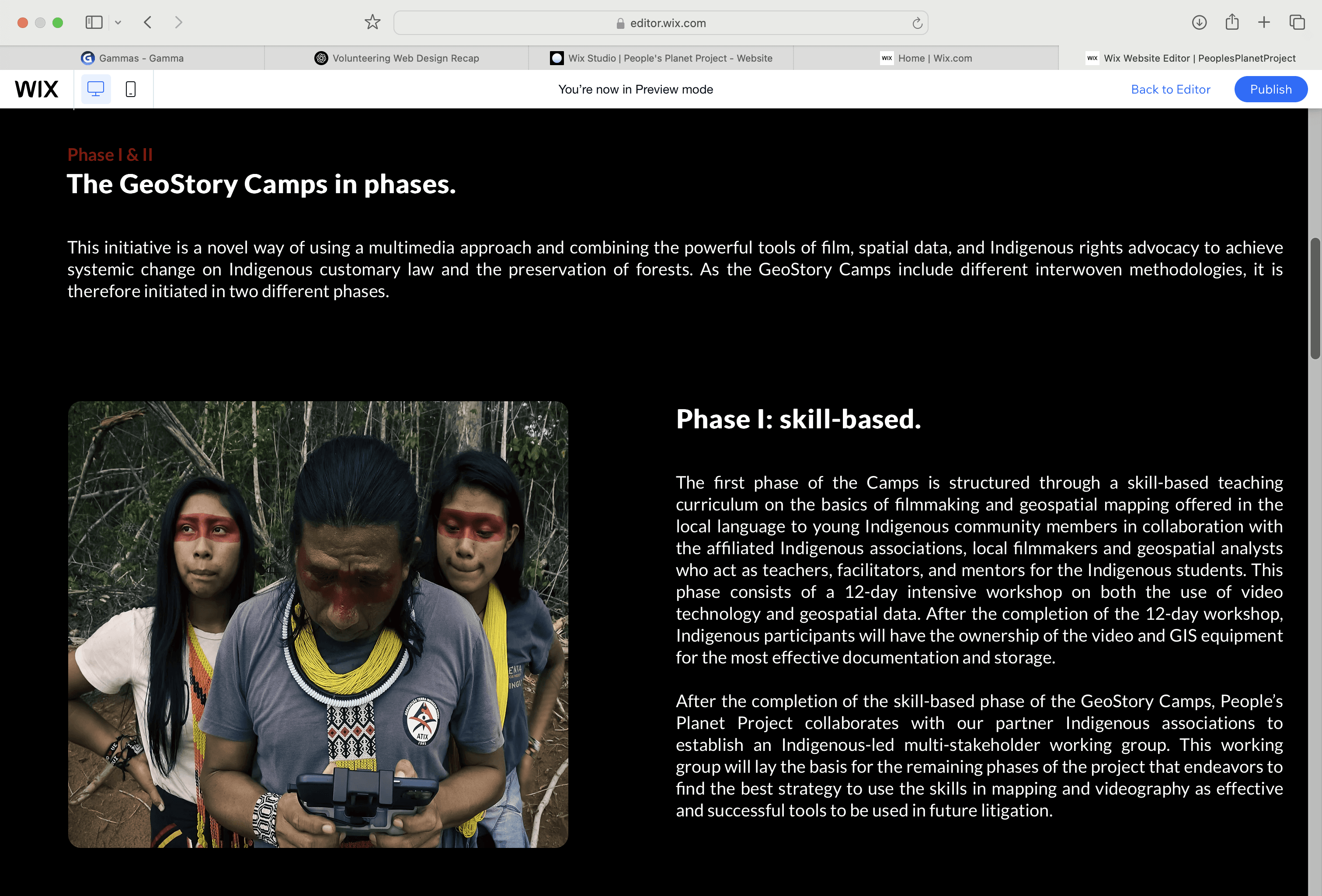Switch to Gammas - Gamma tab
This screenshot has width=1322, height=896.
(x=132, y=58)
